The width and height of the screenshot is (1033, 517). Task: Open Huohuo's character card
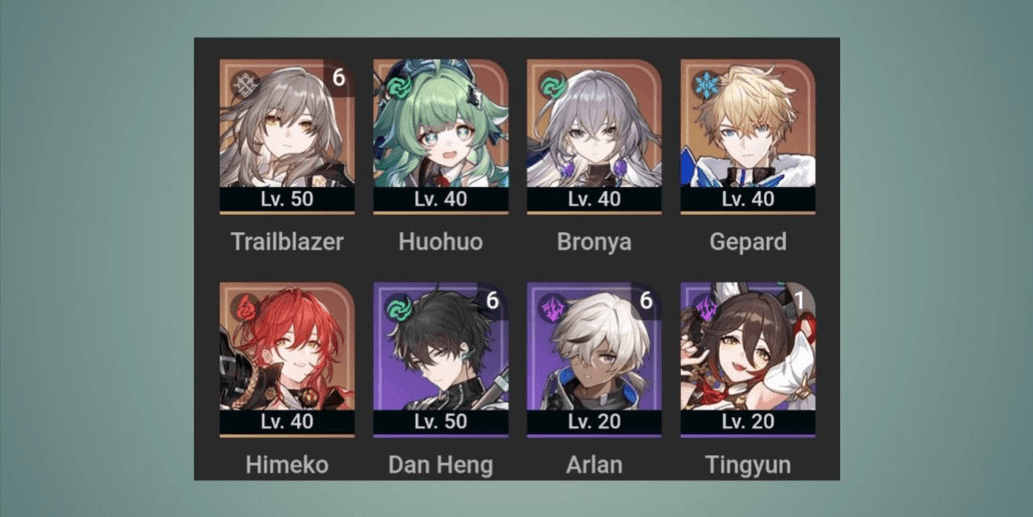tap(441, 136)
